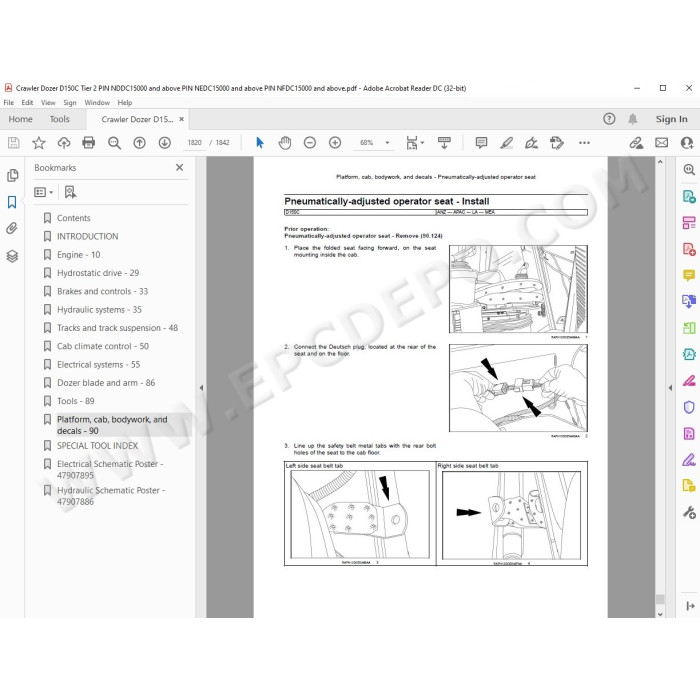Add a sticky note comment

[481, 143]
